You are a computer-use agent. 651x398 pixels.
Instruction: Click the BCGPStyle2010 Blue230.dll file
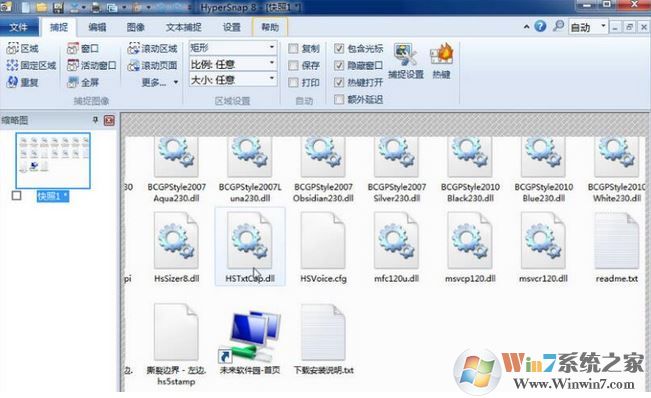pyautogui.click(x=543, y=170)
